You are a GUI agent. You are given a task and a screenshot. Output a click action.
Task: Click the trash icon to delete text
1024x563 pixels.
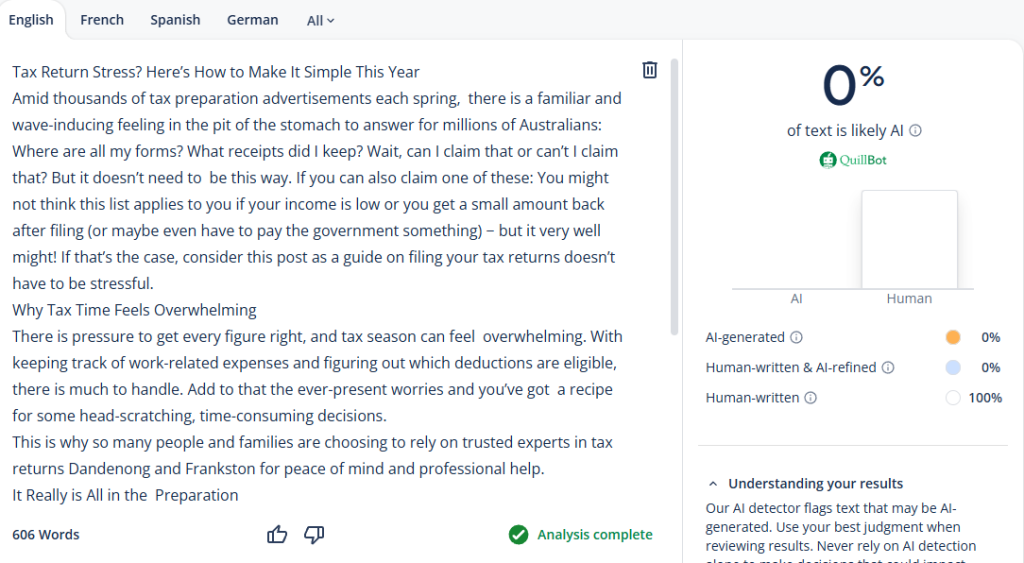coord(649,70)
